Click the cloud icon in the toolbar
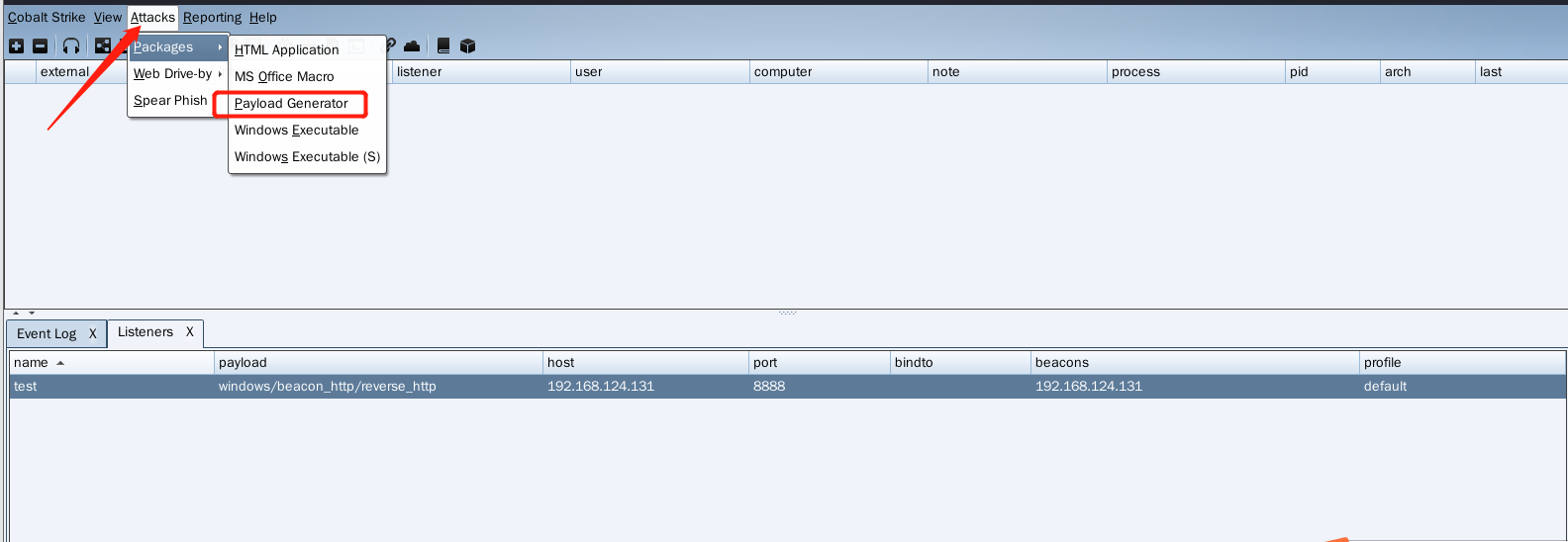1568x542 pixels. (412, 45)
